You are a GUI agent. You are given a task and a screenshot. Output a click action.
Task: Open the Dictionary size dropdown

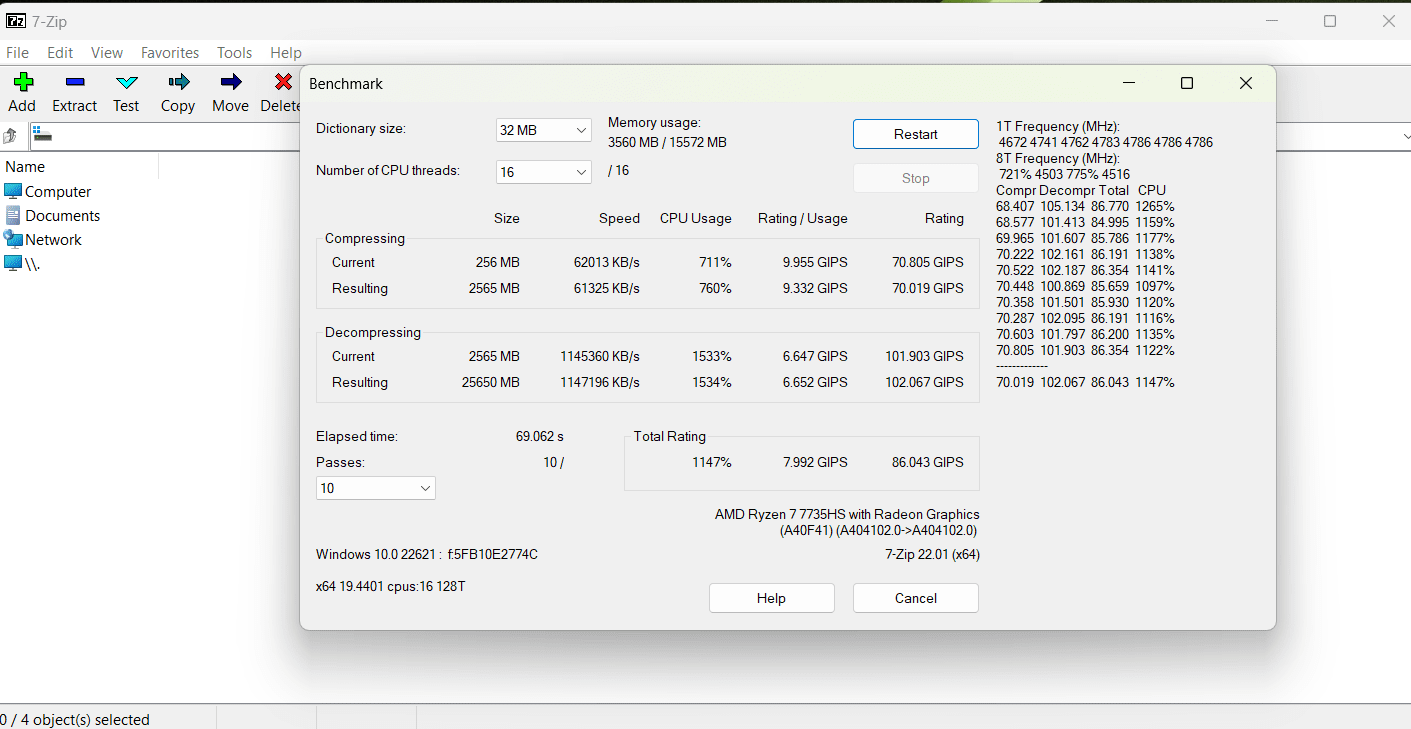point(543,130)
